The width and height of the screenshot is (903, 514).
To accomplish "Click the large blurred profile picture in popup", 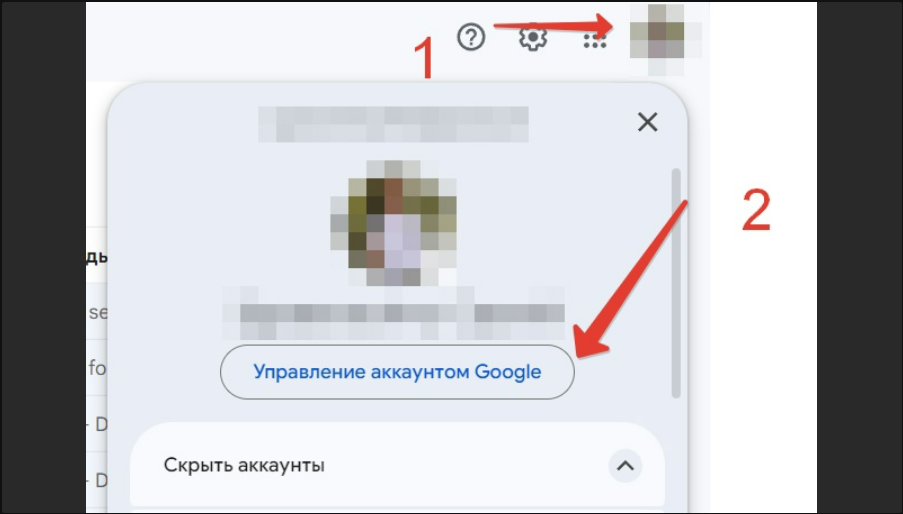I will [394, 223].
